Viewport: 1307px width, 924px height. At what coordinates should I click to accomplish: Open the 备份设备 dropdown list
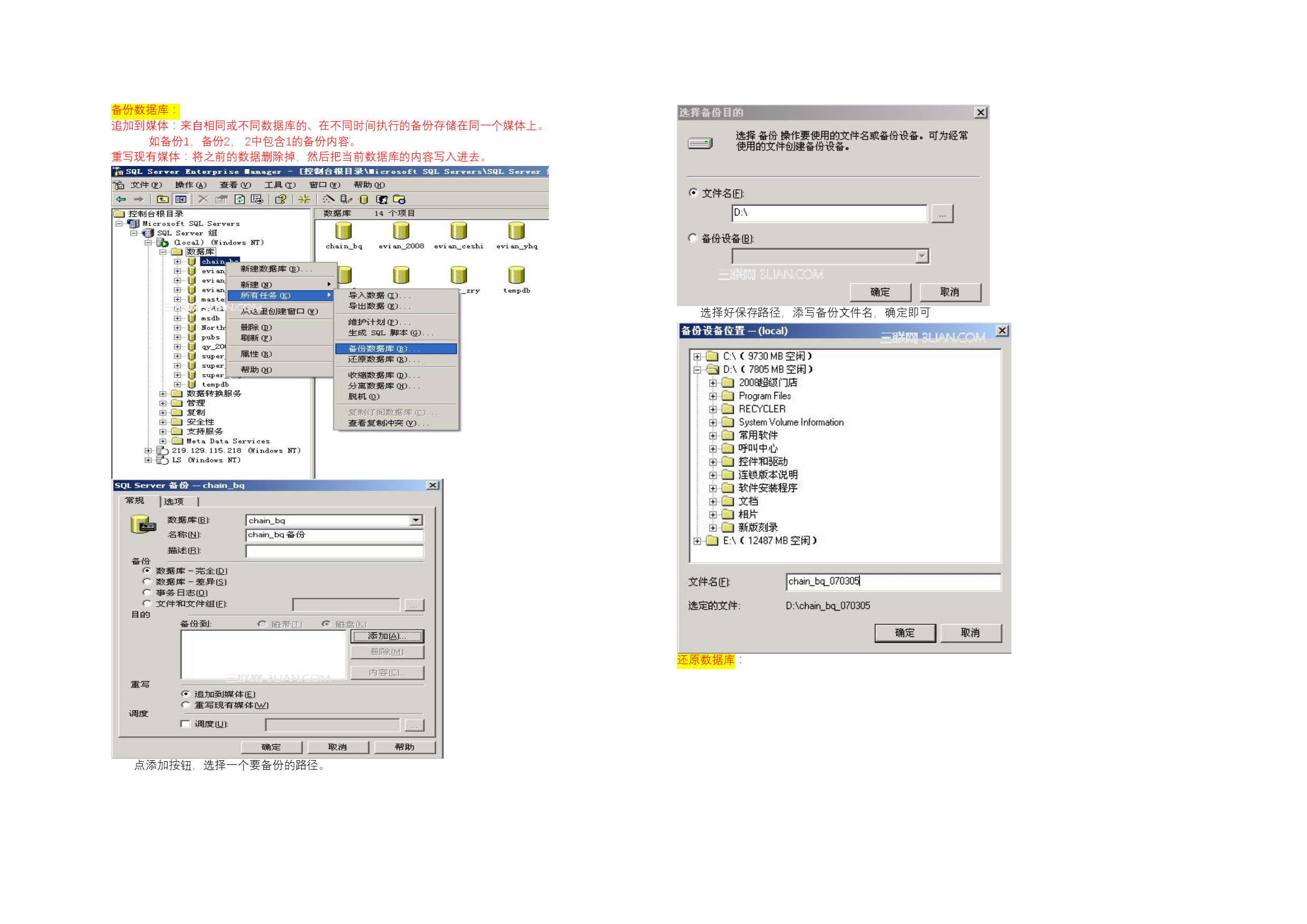point(922,256)
